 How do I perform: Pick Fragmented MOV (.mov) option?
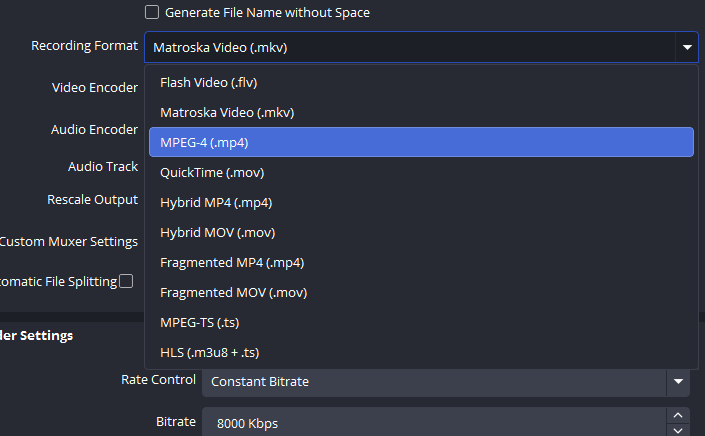(x=421, y=293)
